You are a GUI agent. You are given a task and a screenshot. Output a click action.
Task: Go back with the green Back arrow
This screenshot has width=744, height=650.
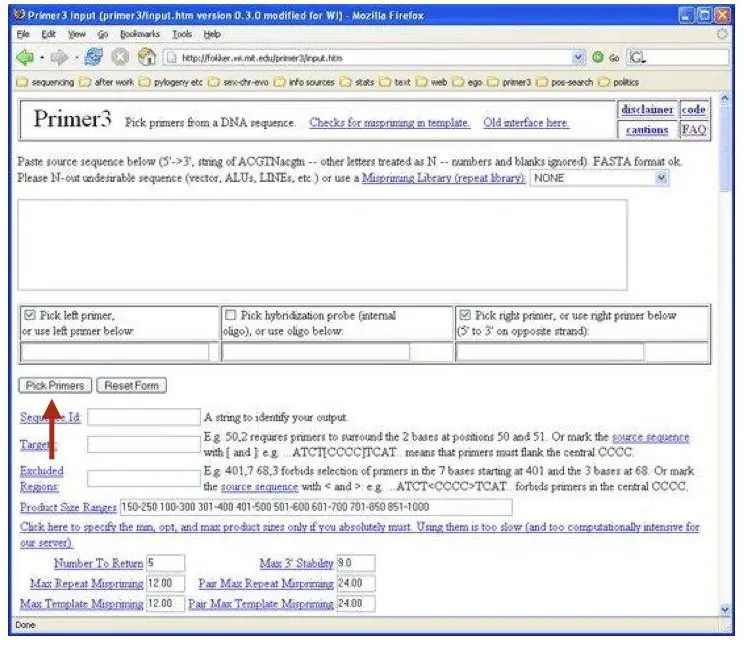[25, 57]
